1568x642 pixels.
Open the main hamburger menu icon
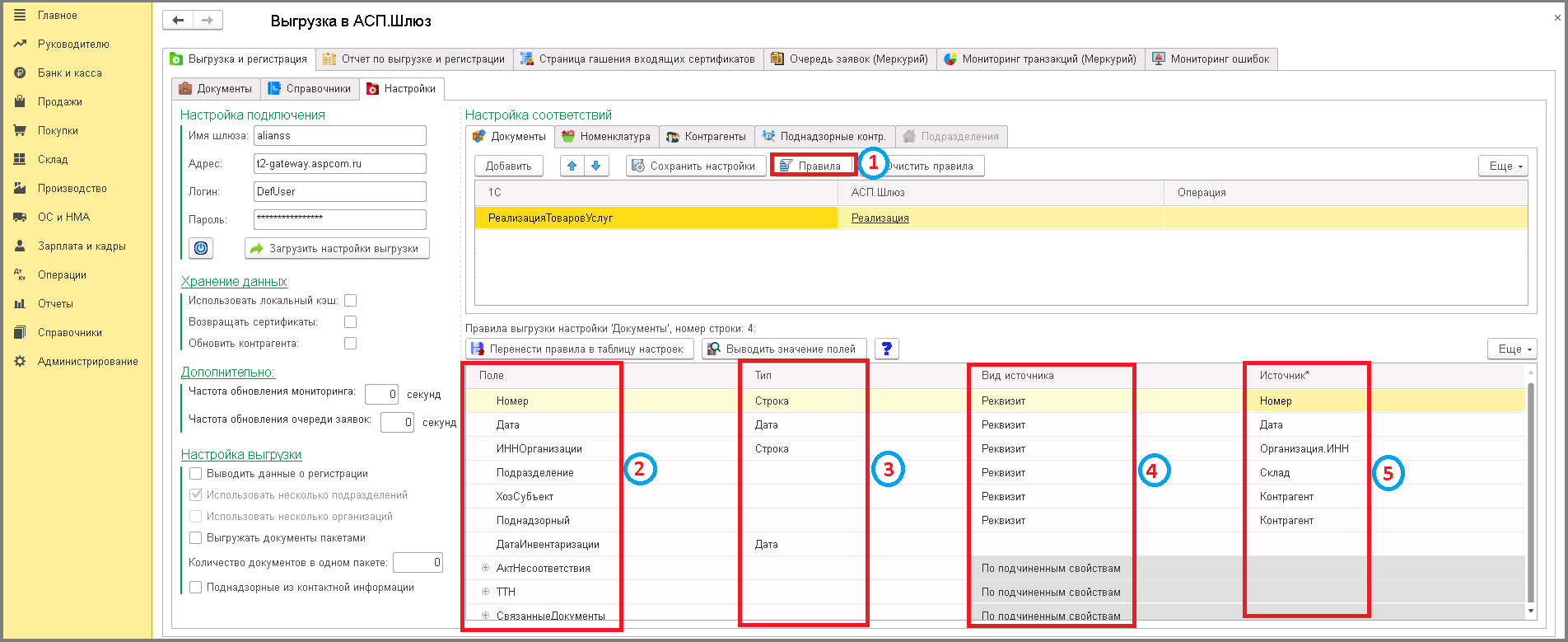tap(20, 15)
